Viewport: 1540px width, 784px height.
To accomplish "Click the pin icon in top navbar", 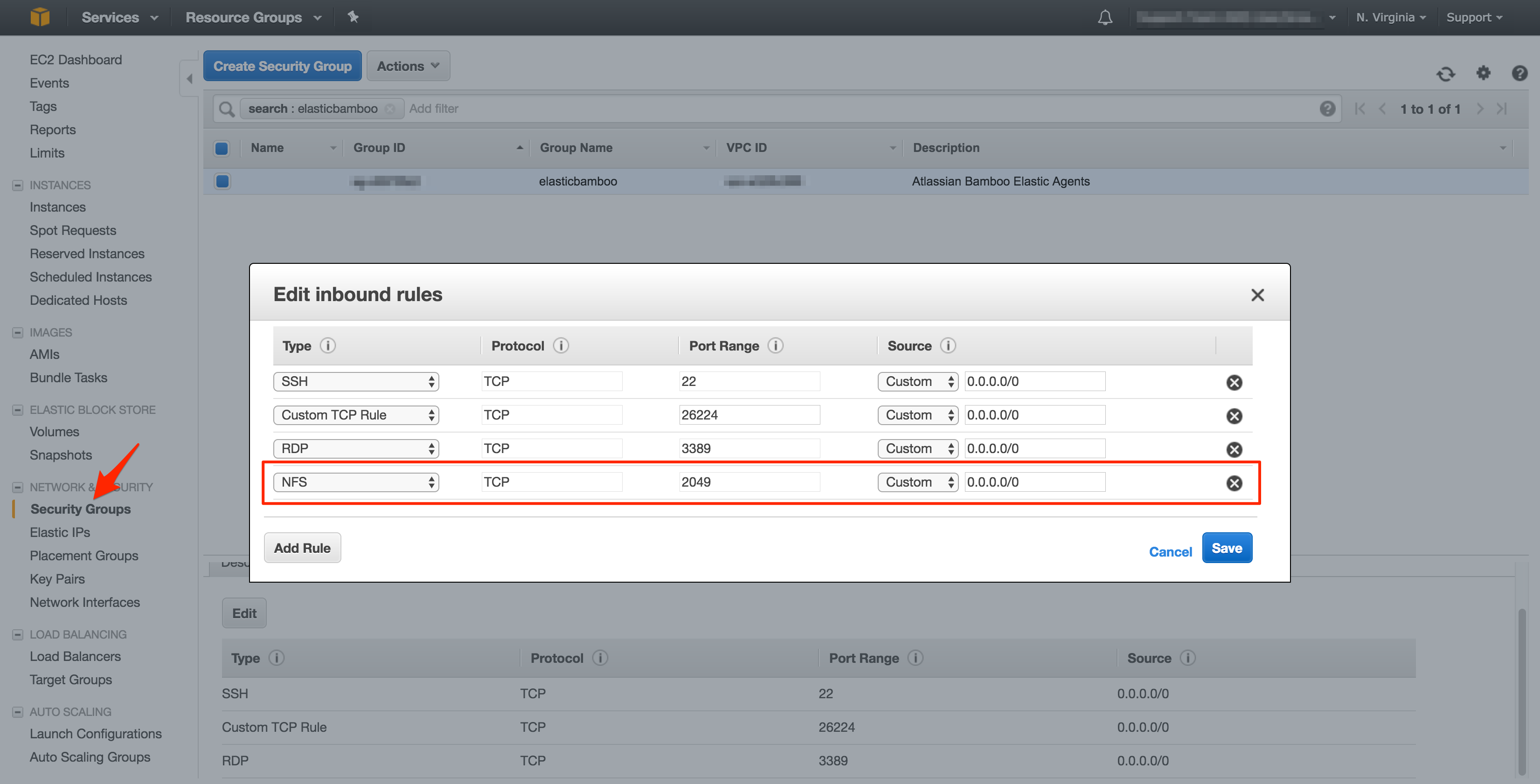I will 353,17.
